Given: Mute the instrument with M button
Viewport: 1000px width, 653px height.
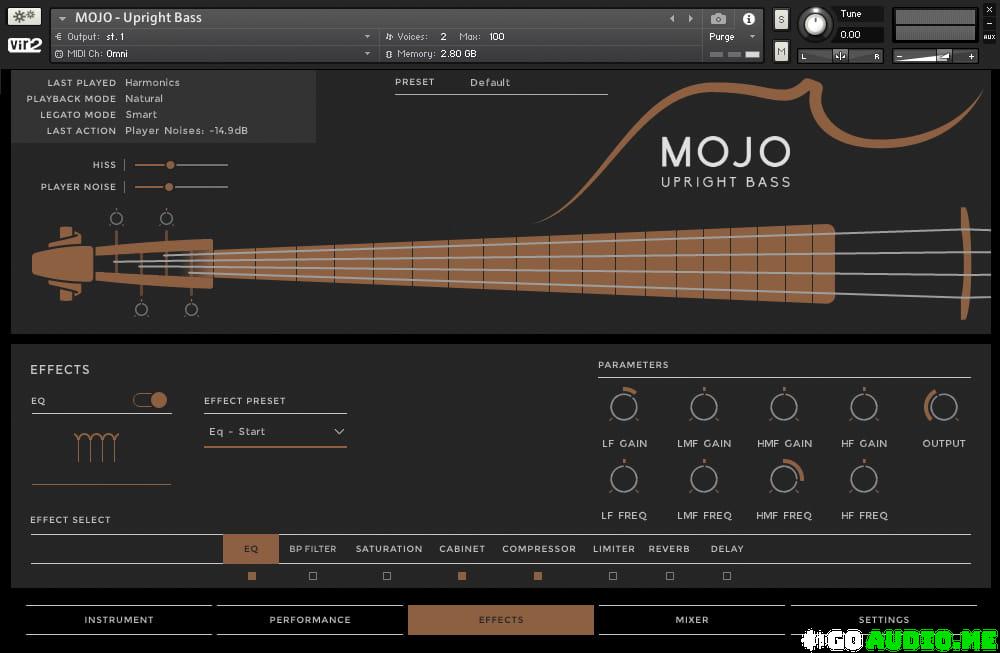Looking at the screenshot, I should pos(781,51).
